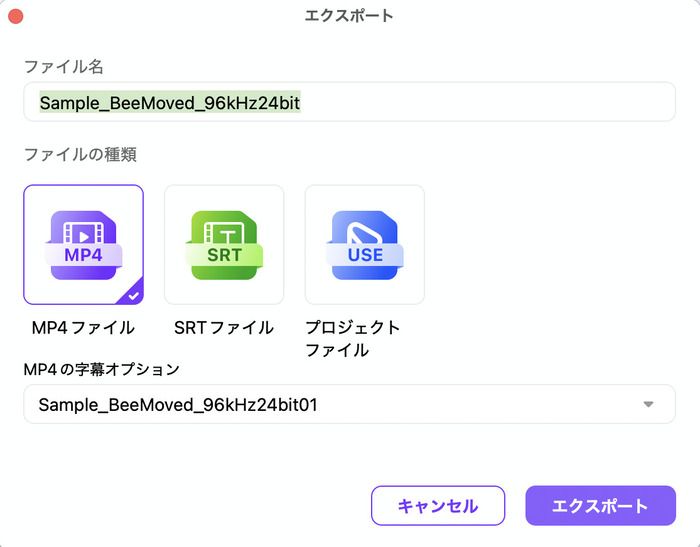Click the file name input field
The width and height of the screenshot is (700, 547).
click(349, 102)
